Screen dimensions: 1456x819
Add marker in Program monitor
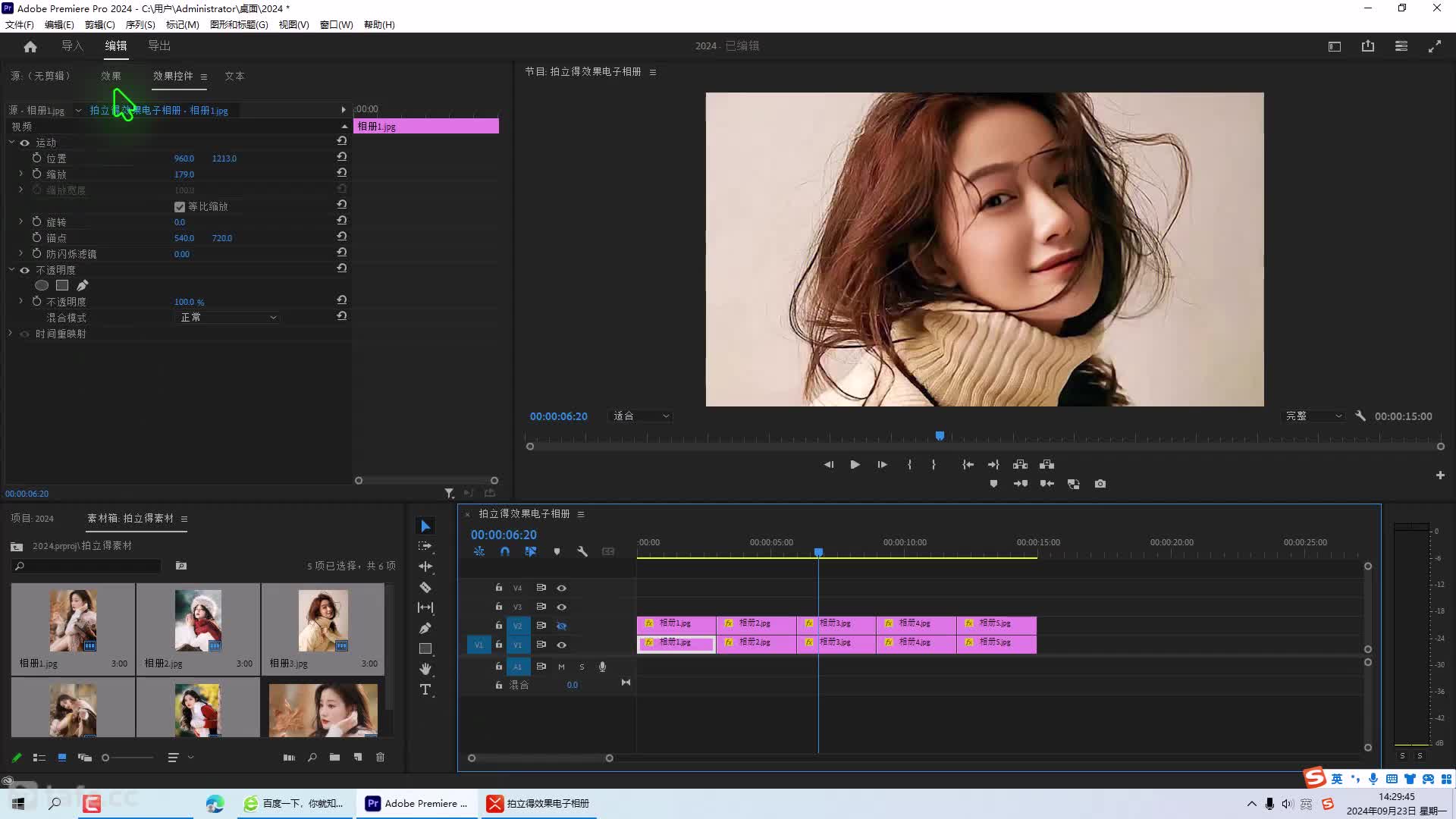point(993,484)
